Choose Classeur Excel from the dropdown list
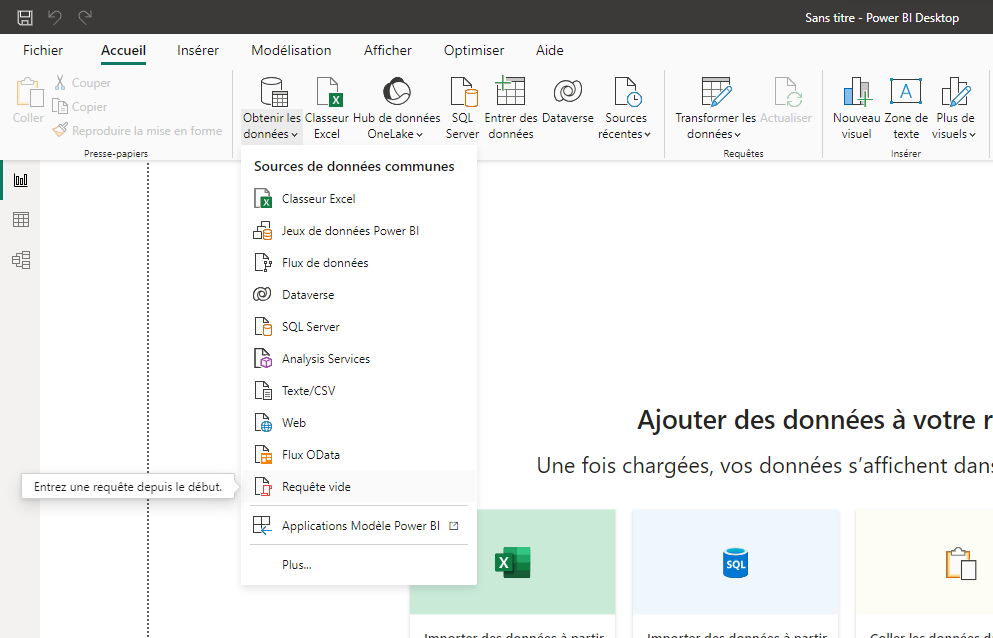This screenshot has width=993, height=638. pyautogui.click(x=359, y=199)
